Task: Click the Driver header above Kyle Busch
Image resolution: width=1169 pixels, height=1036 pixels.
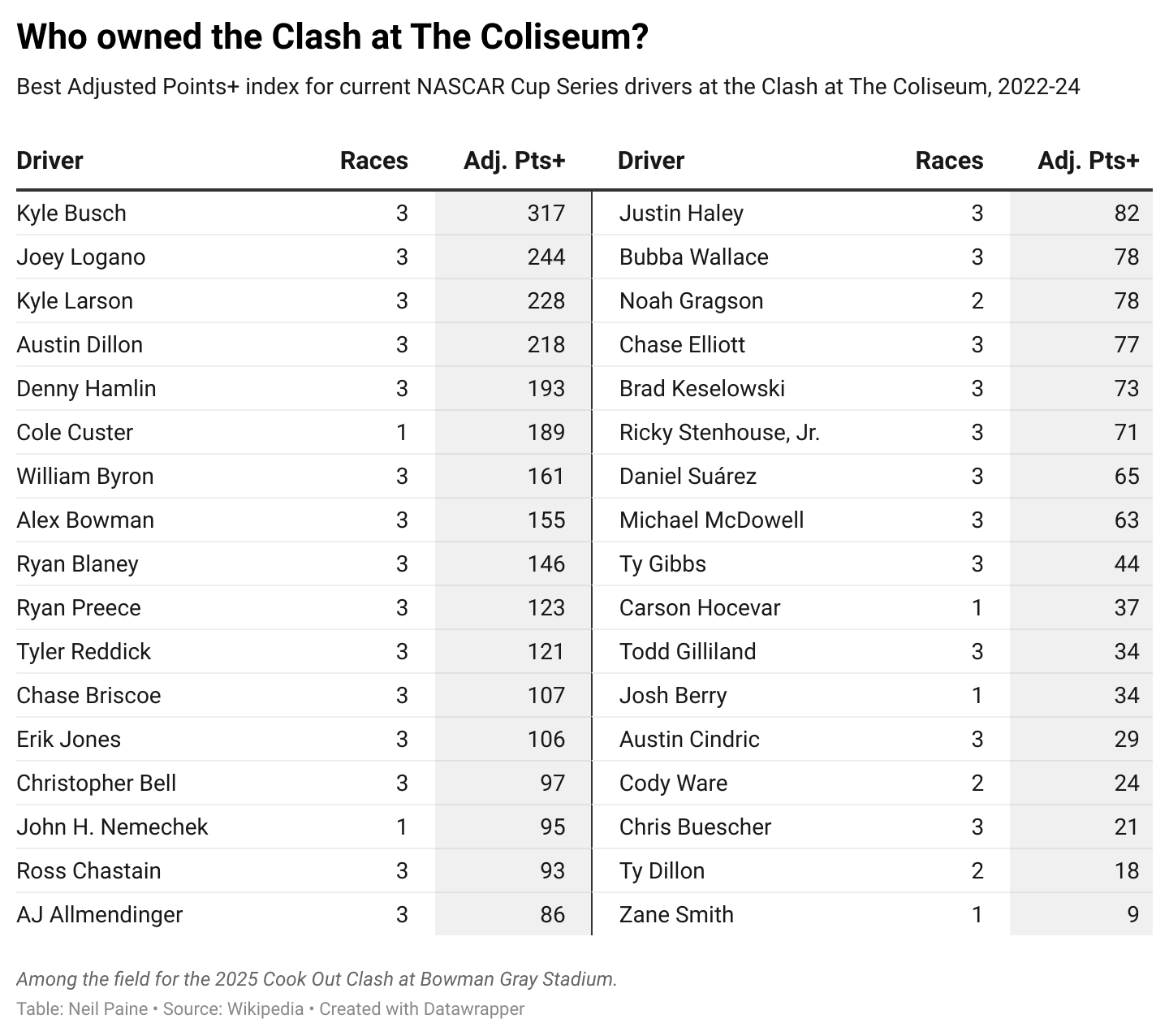Action: click(50, 161)
